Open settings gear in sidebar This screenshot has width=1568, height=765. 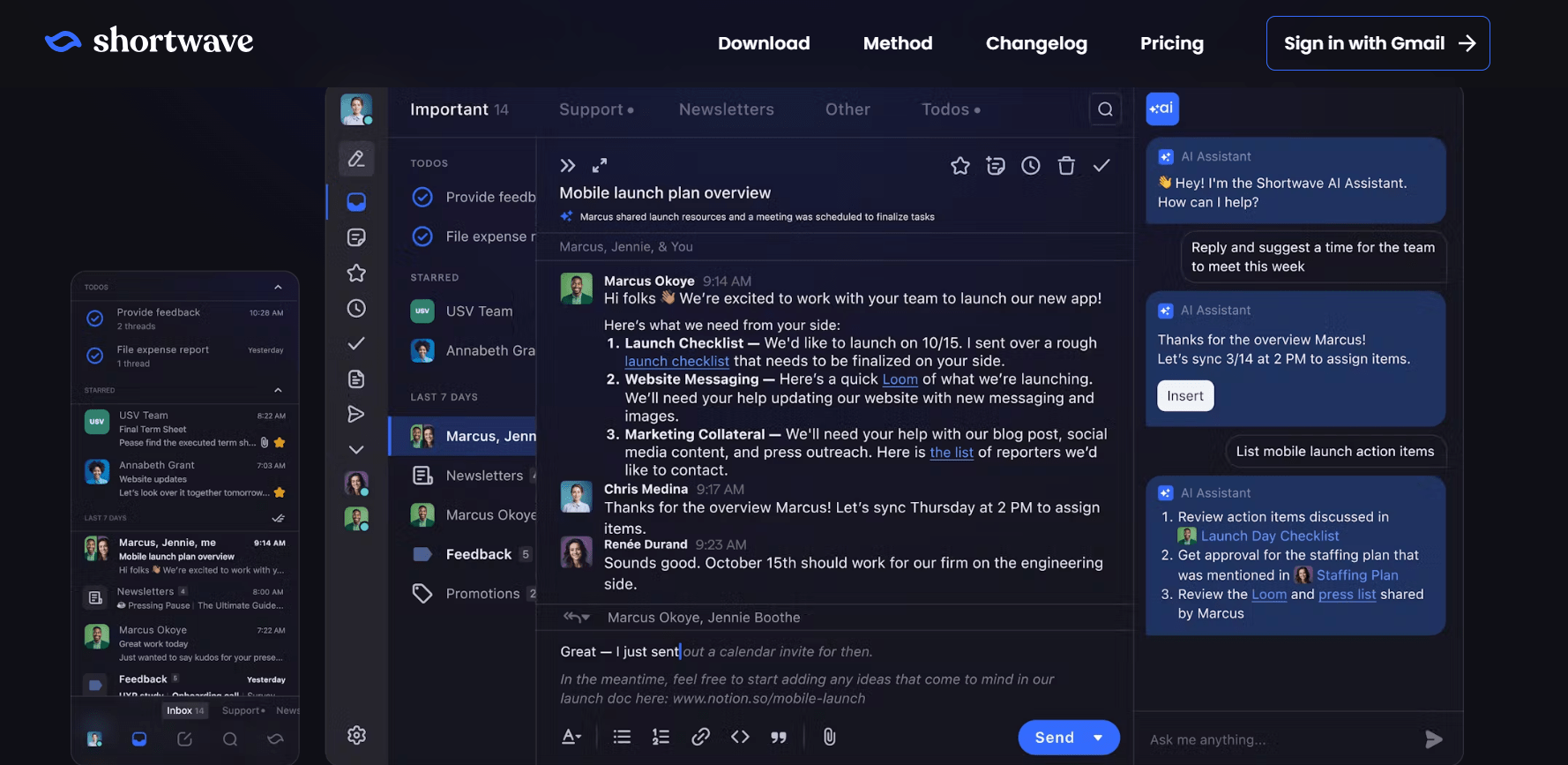click(356, 735)
